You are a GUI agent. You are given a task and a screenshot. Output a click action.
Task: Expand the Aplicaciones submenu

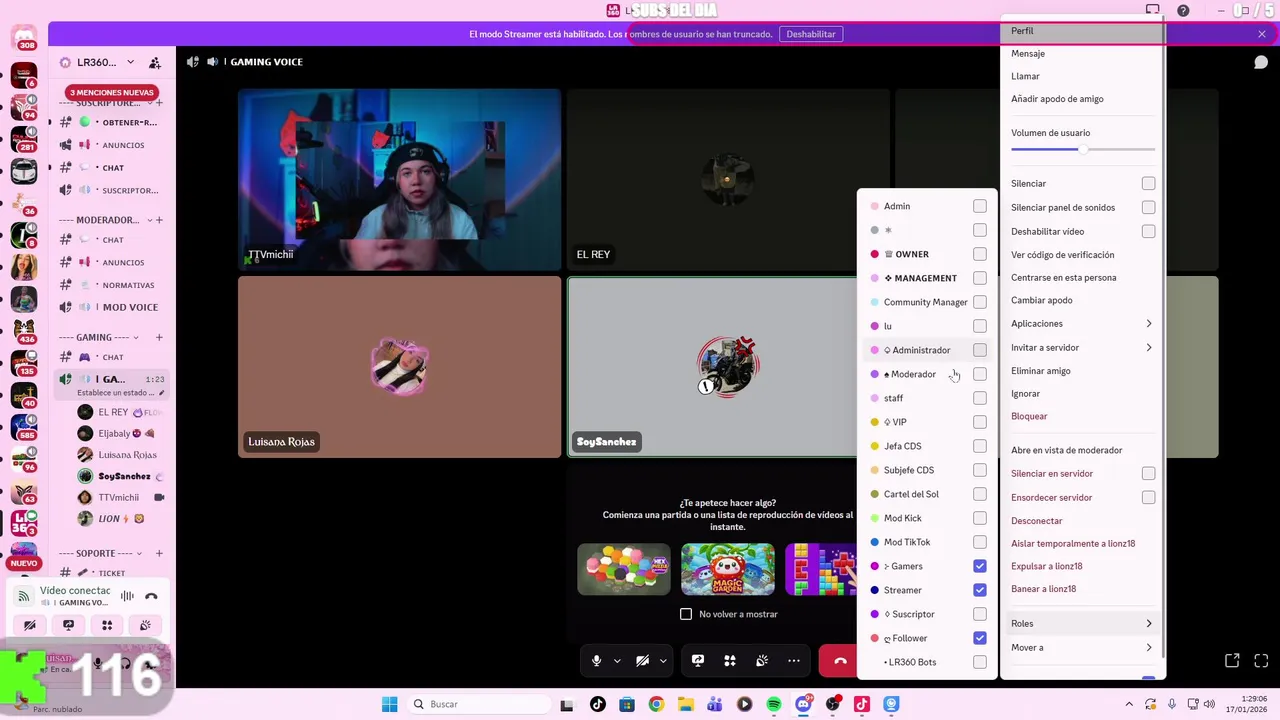coord(1081,323)
